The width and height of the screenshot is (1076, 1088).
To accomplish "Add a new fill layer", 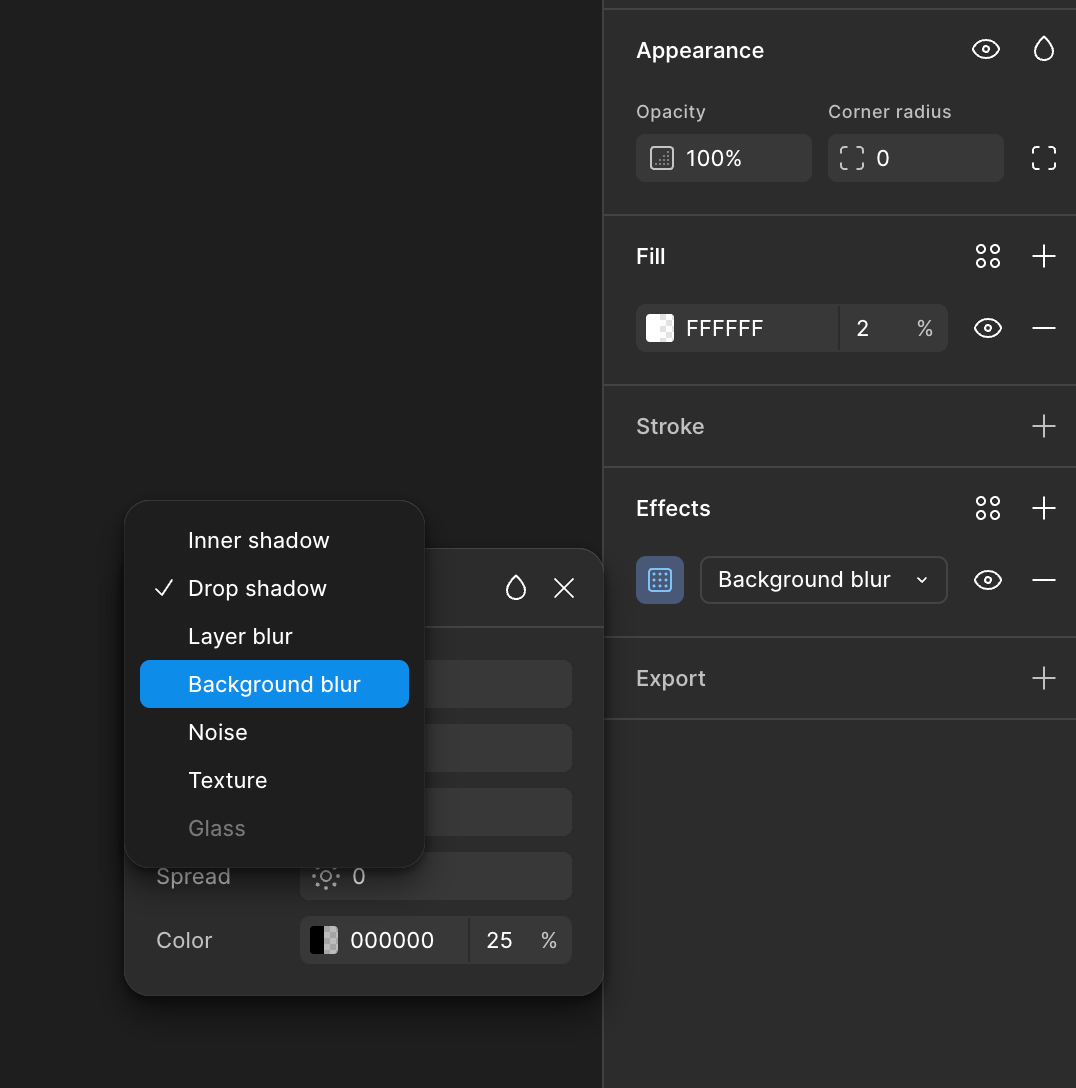I will tap(1043, 256).
